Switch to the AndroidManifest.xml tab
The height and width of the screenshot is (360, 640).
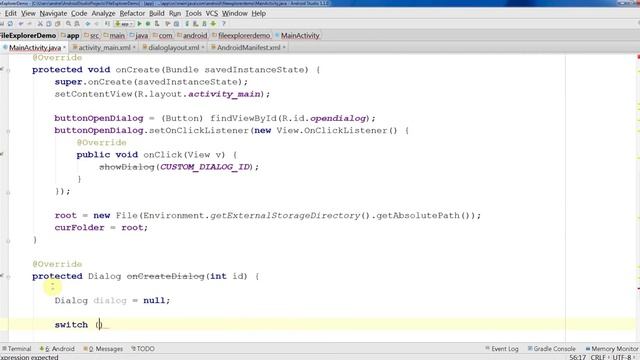pyautogui.click(x=248, y=48)
